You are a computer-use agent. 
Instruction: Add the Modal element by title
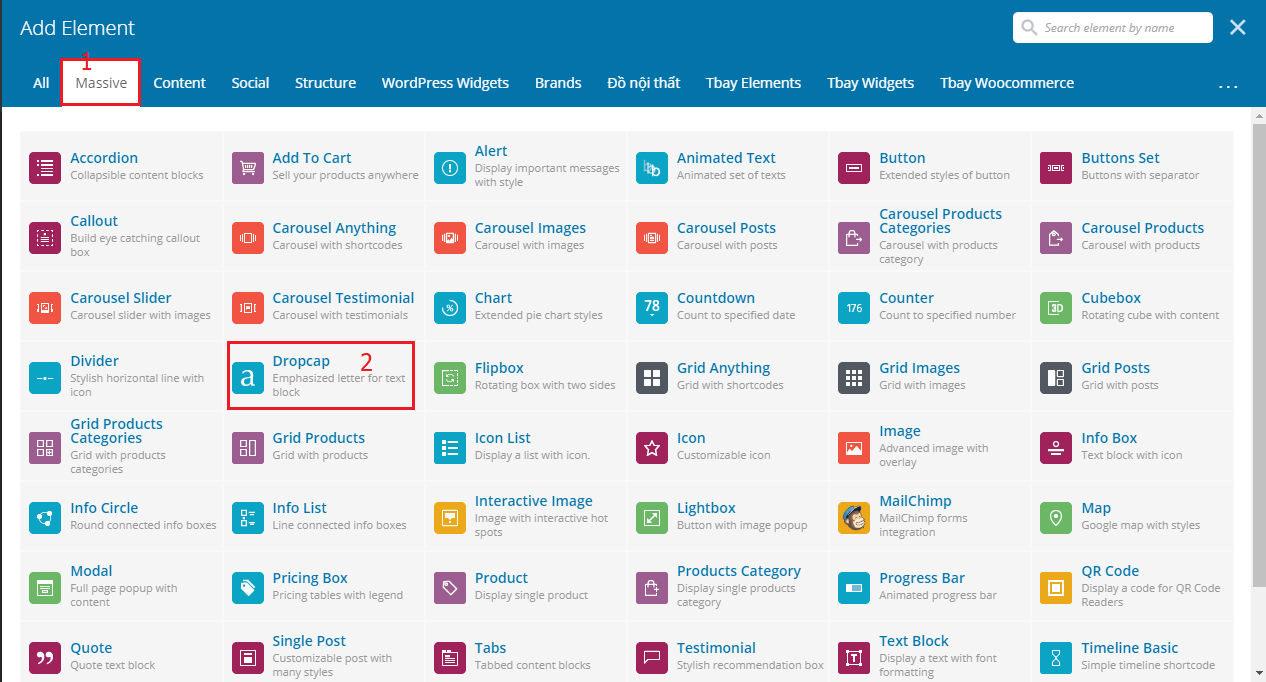pos(91,571)
